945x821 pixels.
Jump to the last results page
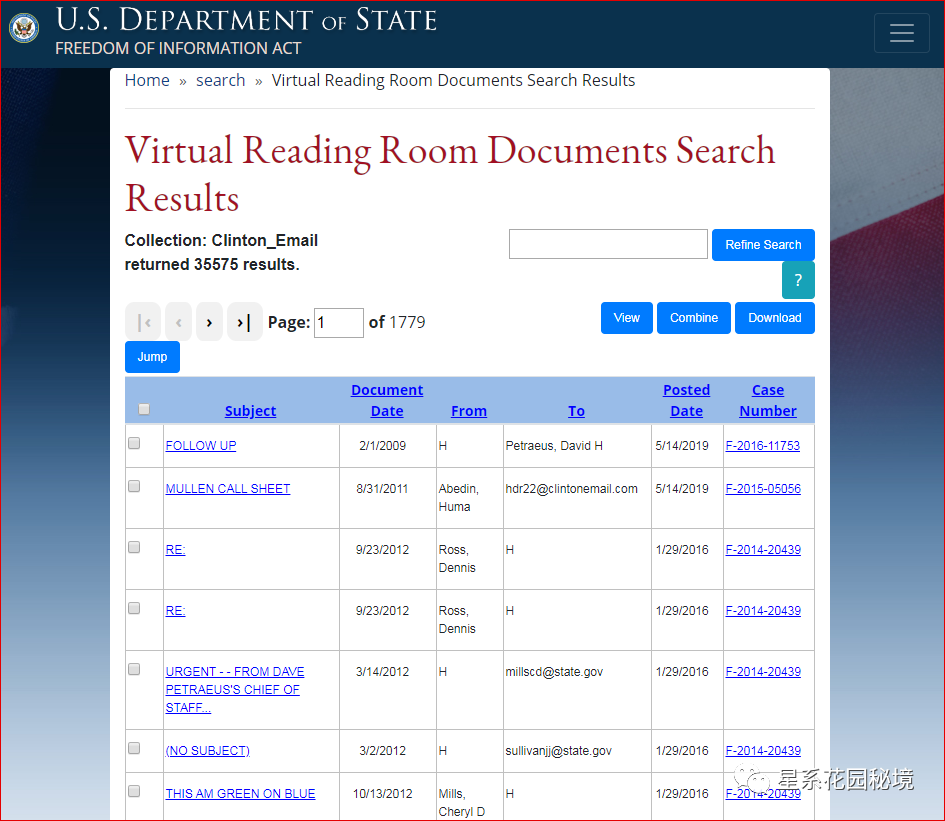click(245, 322)
